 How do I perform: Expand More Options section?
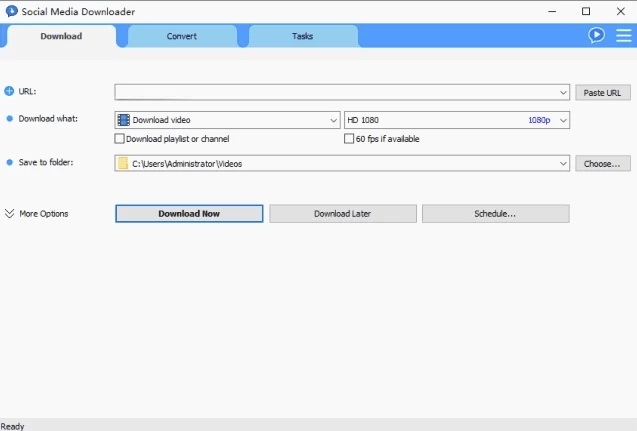click(36, 214)
